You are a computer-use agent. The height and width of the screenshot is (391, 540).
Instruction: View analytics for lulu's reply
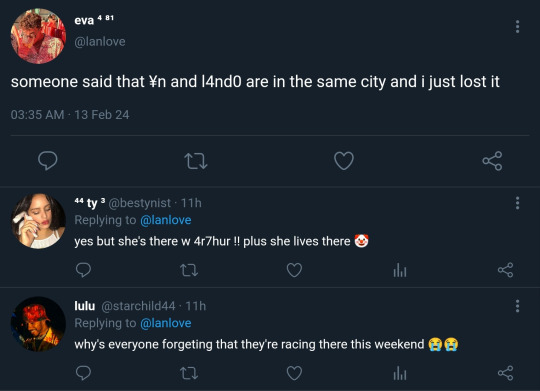click(400, 373)
